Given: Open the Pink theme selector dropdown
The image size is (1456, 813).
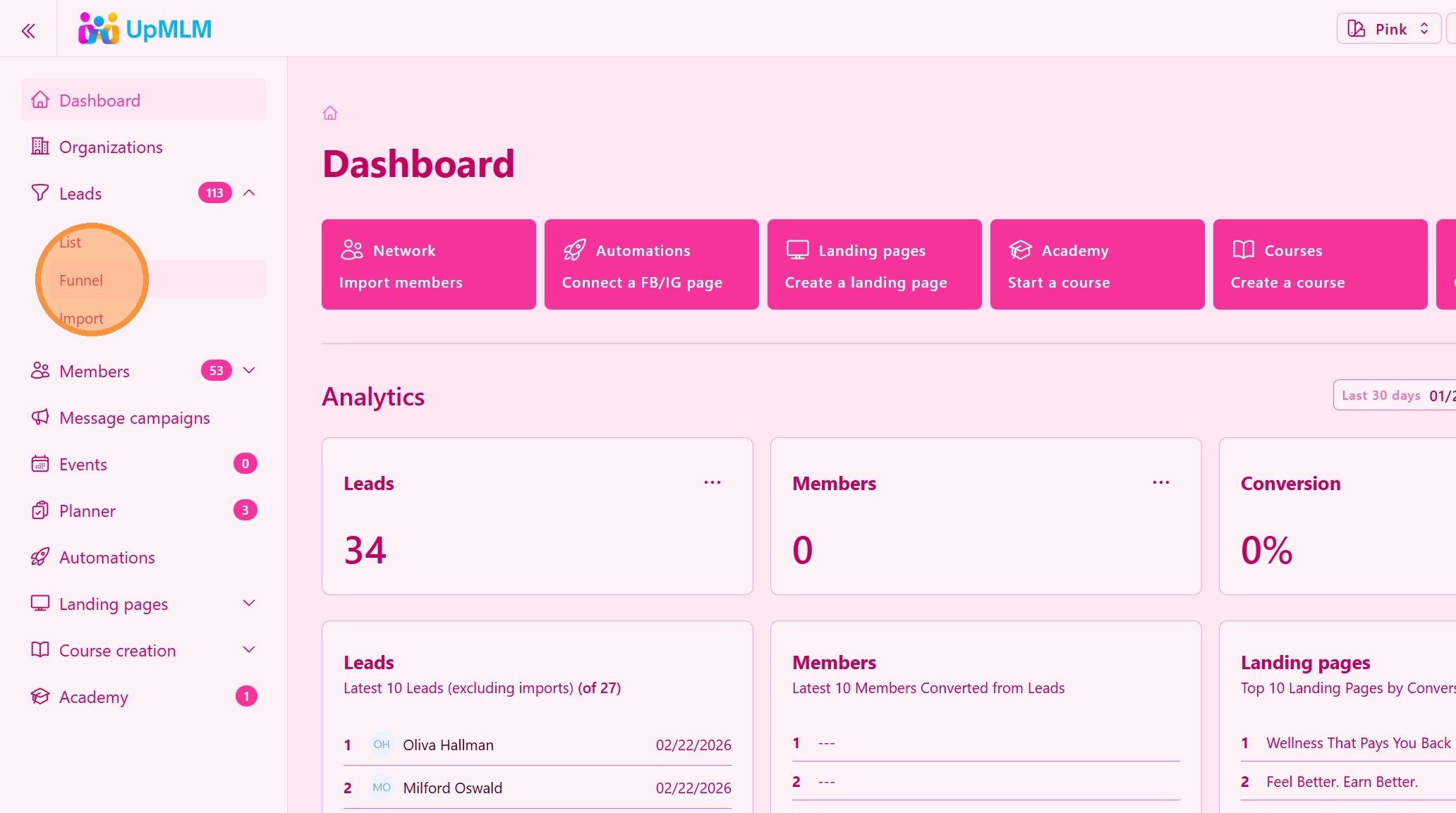Looking at the screenshot, I should pos(1388,29).
